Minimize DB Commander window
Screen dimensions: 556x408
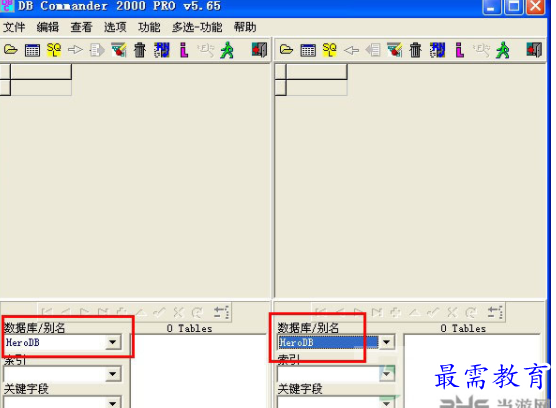[491, 7]
